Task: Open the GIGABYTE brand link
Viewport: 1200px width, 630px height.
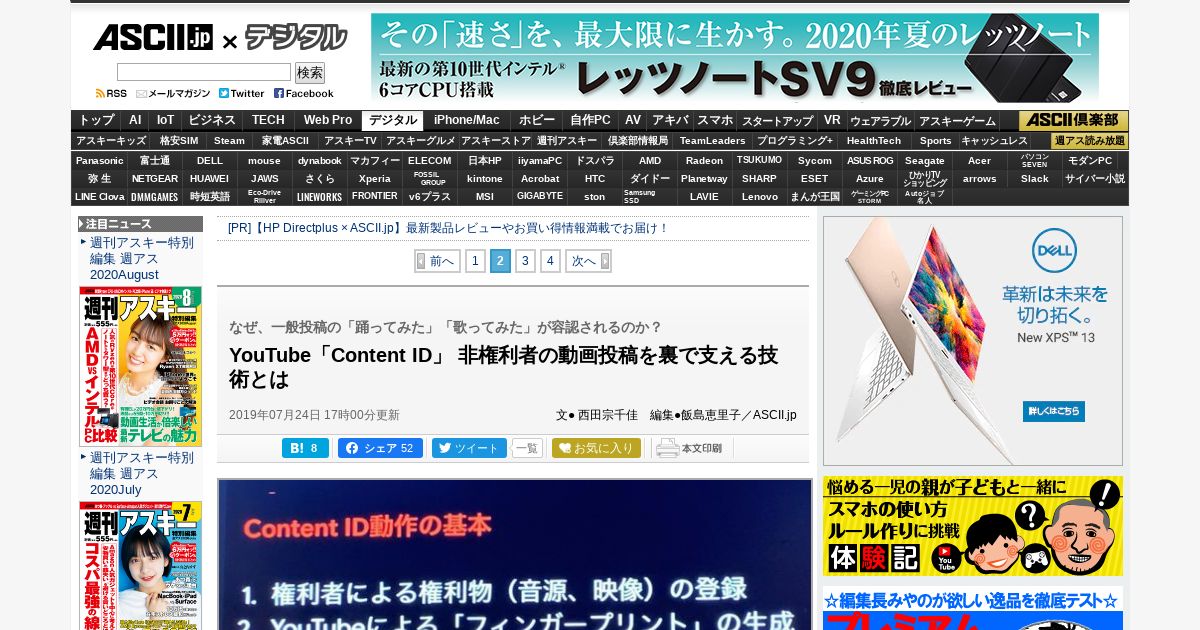Action: point(540,196)
